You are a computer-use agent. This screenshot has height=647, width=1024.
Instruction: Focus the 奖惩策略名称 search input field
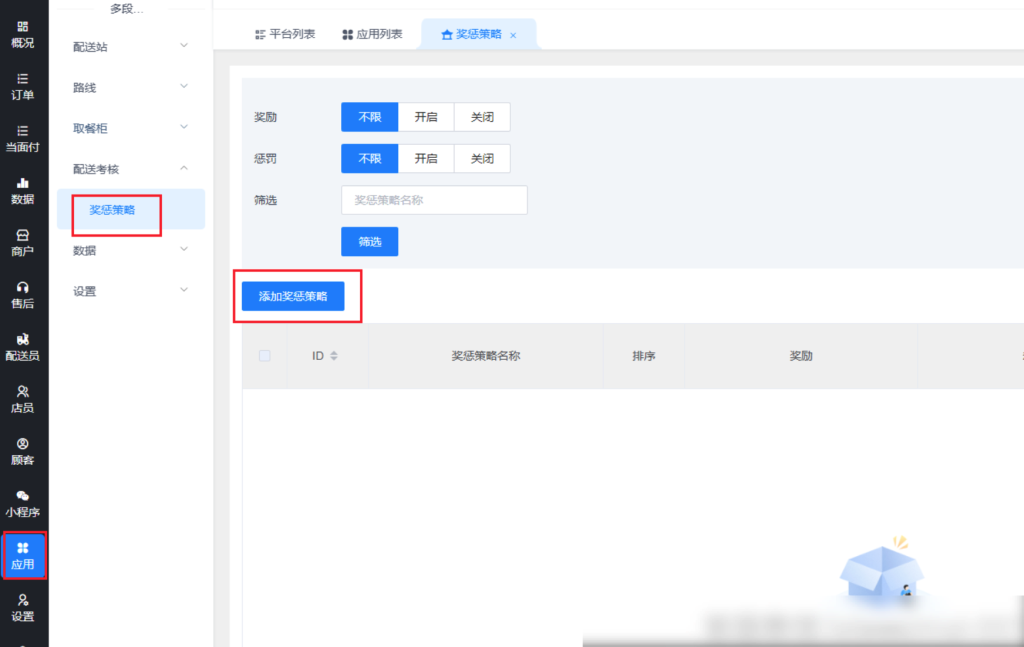[x=434, y=200]
